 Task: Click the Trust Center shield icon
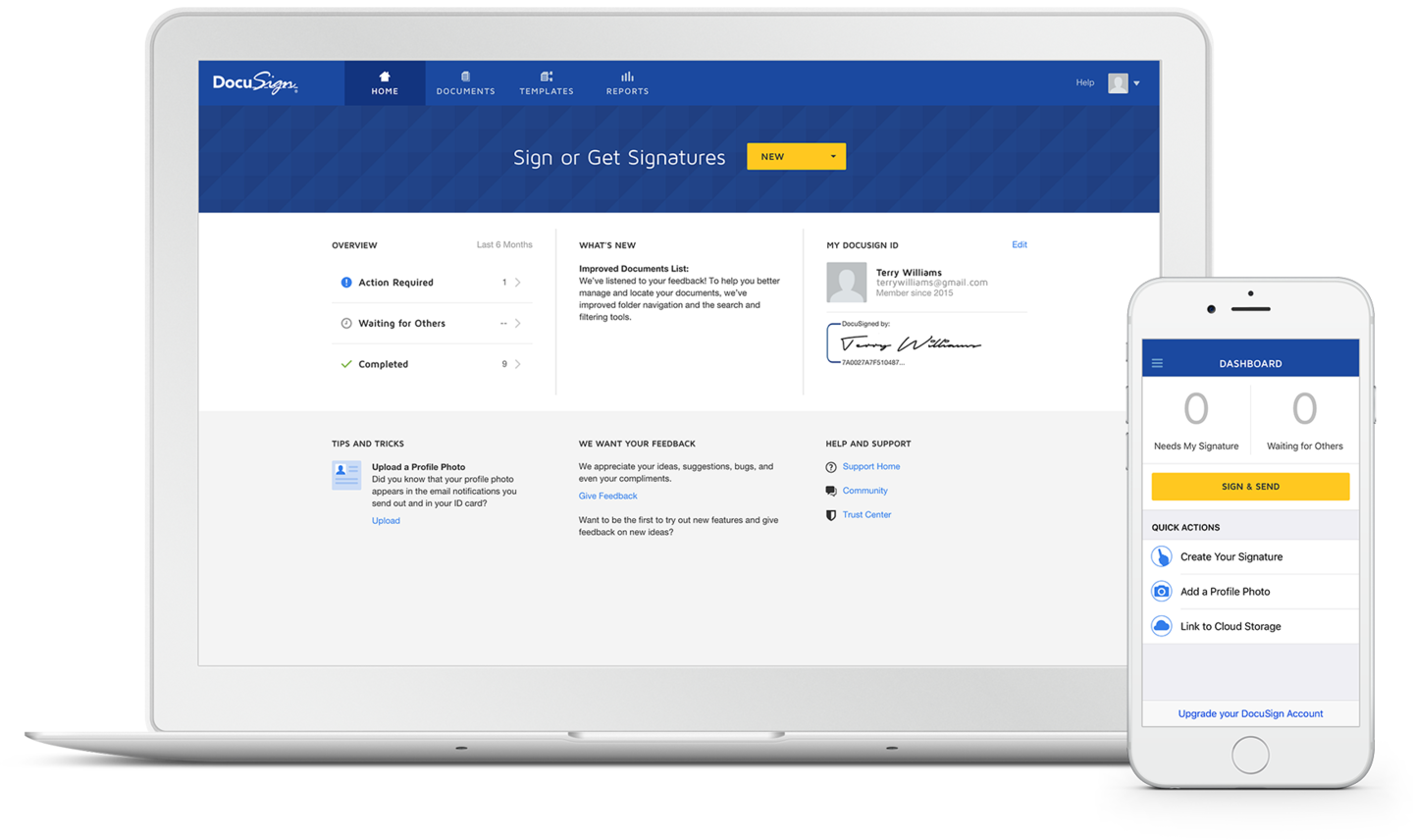pos(829,514)
